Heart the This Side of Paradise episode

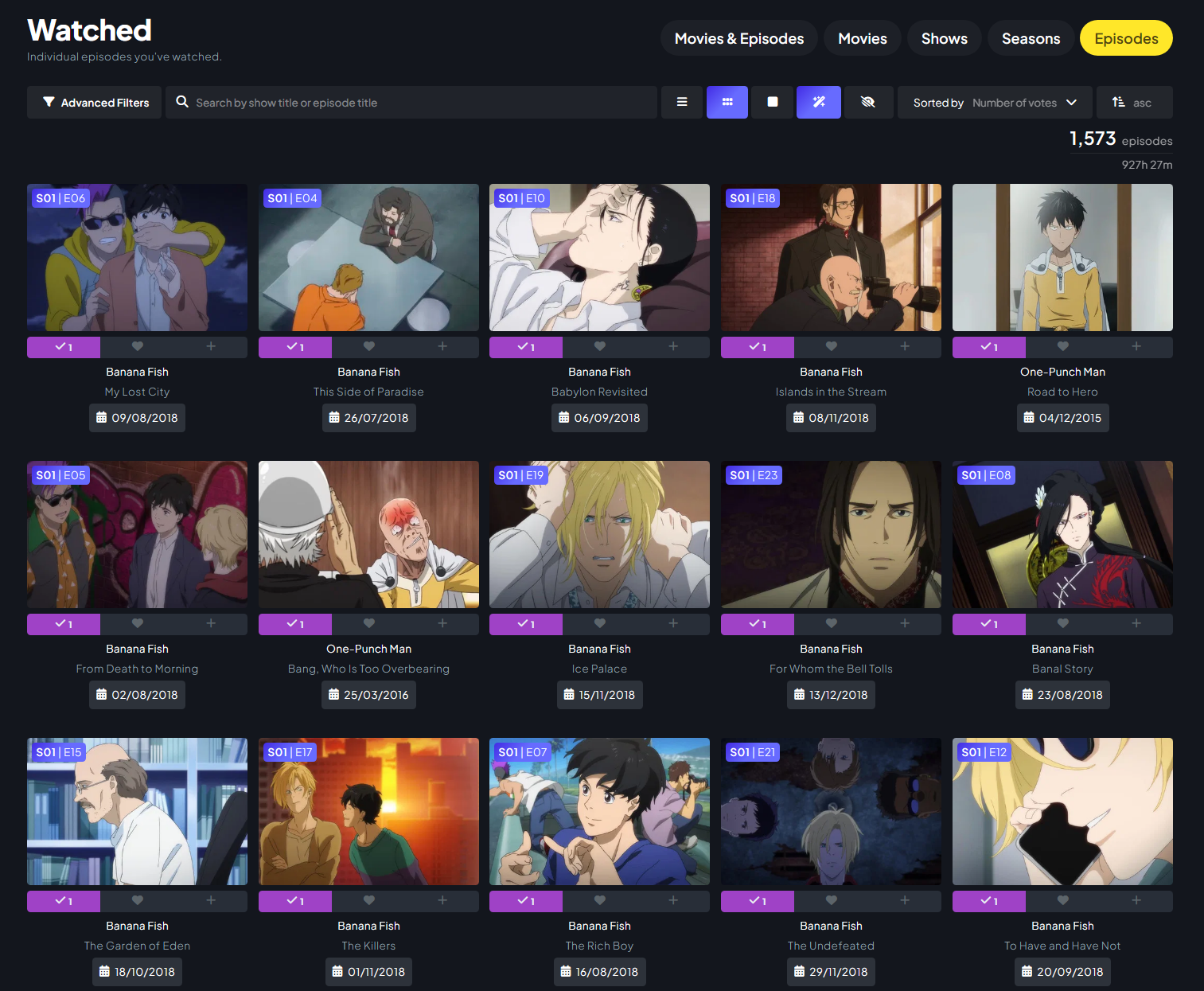tap(369, 347)
